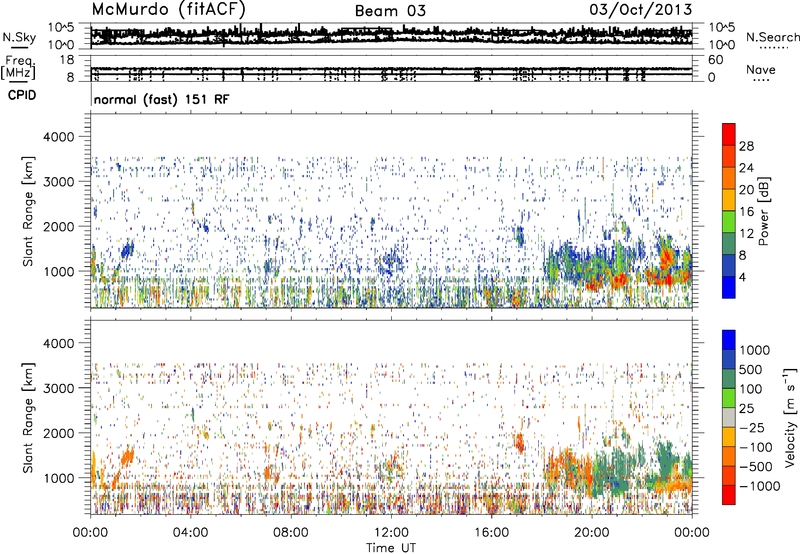Click the blue bottom of Power color bar
Screen dimensions: 800x554
729,287
